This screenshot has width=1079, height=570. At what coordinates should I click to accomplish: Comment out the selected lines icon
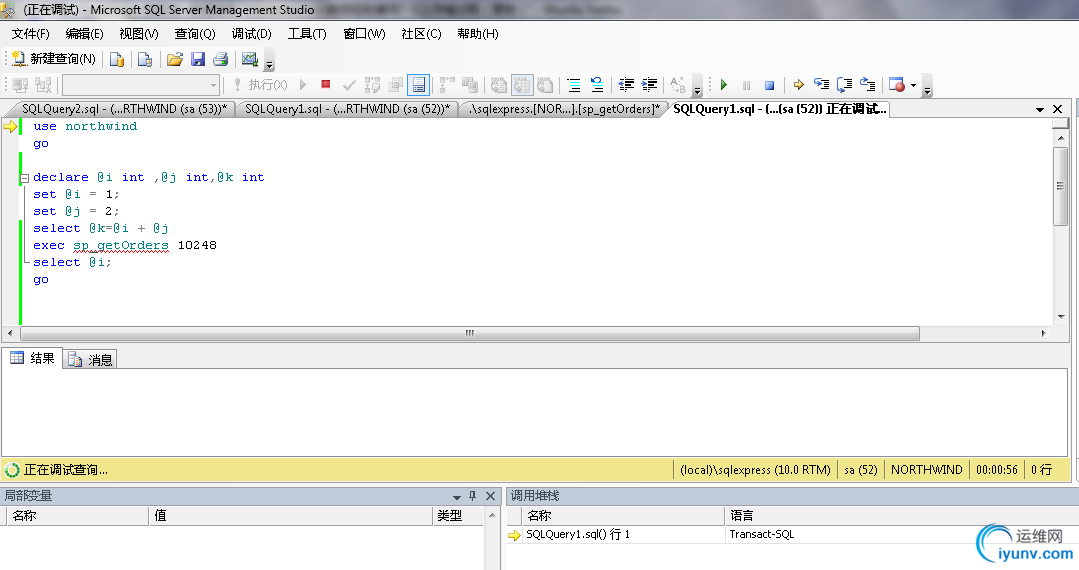tap(573, 85)
